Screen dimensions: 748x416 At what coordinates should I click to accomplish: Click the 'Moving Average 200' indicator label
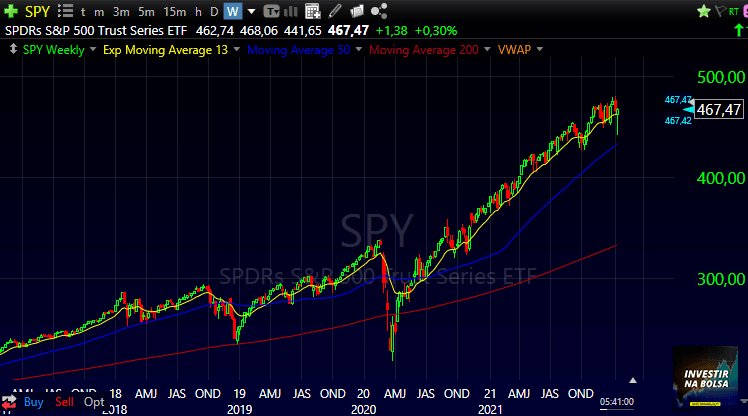(x=424, y=50)
